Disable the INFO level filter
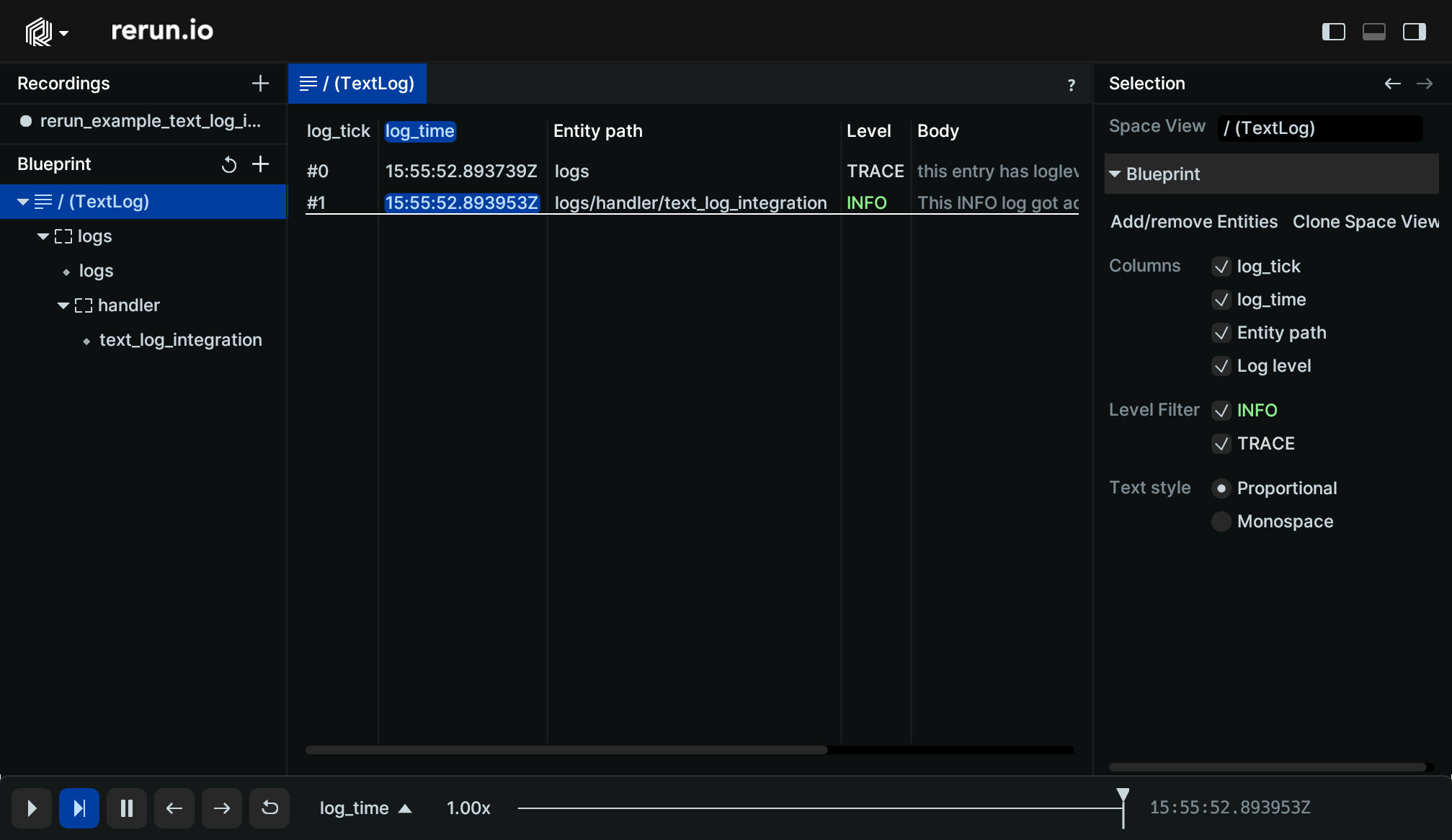This screenshot has width=1452, height=840. point(1221,411)
